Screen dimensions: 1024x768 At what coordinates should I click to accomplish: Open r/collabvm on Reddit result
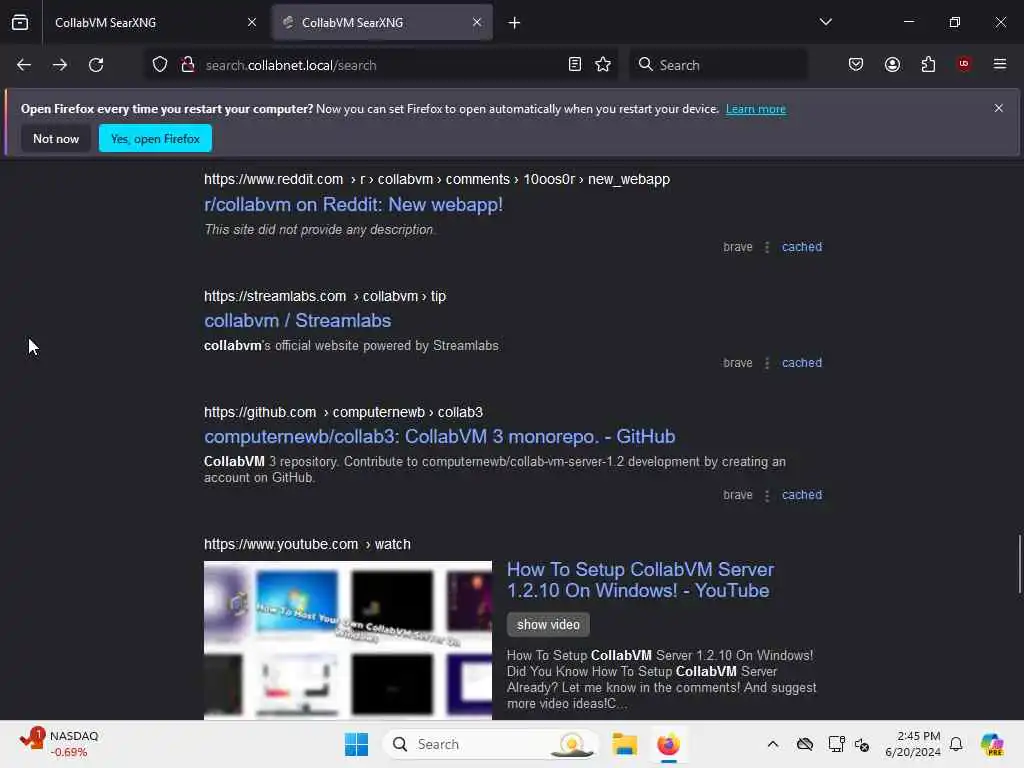pos(353,204)
